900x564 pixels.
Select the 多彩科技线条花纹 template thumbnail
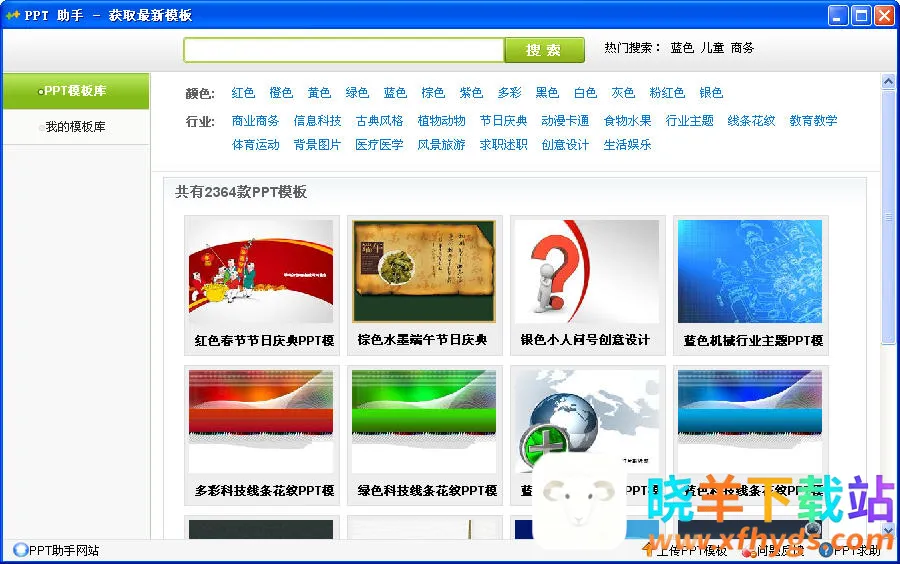click(x=261, y=421)
